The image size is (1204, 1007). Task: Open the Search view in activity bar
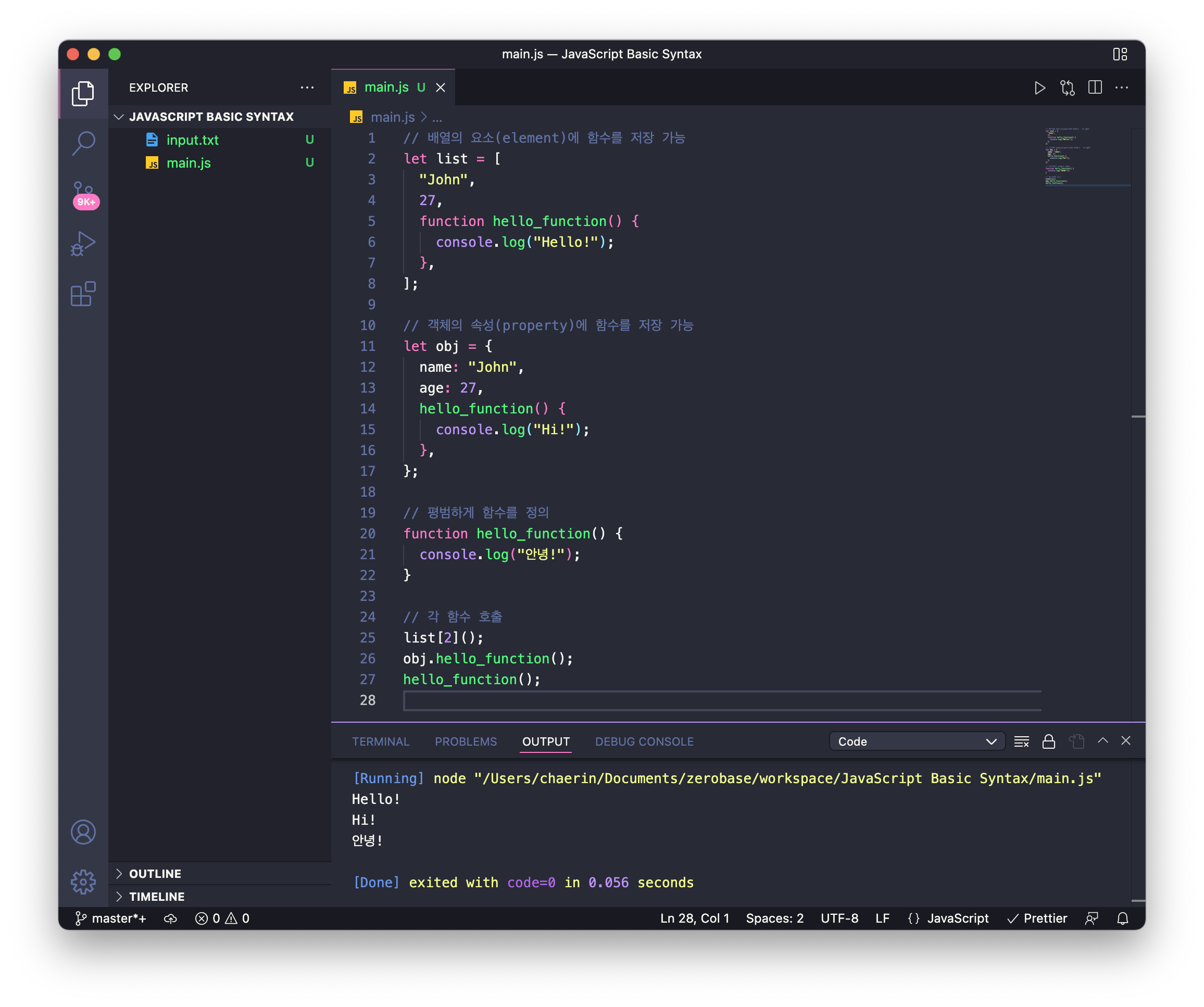tap(84, 143)
